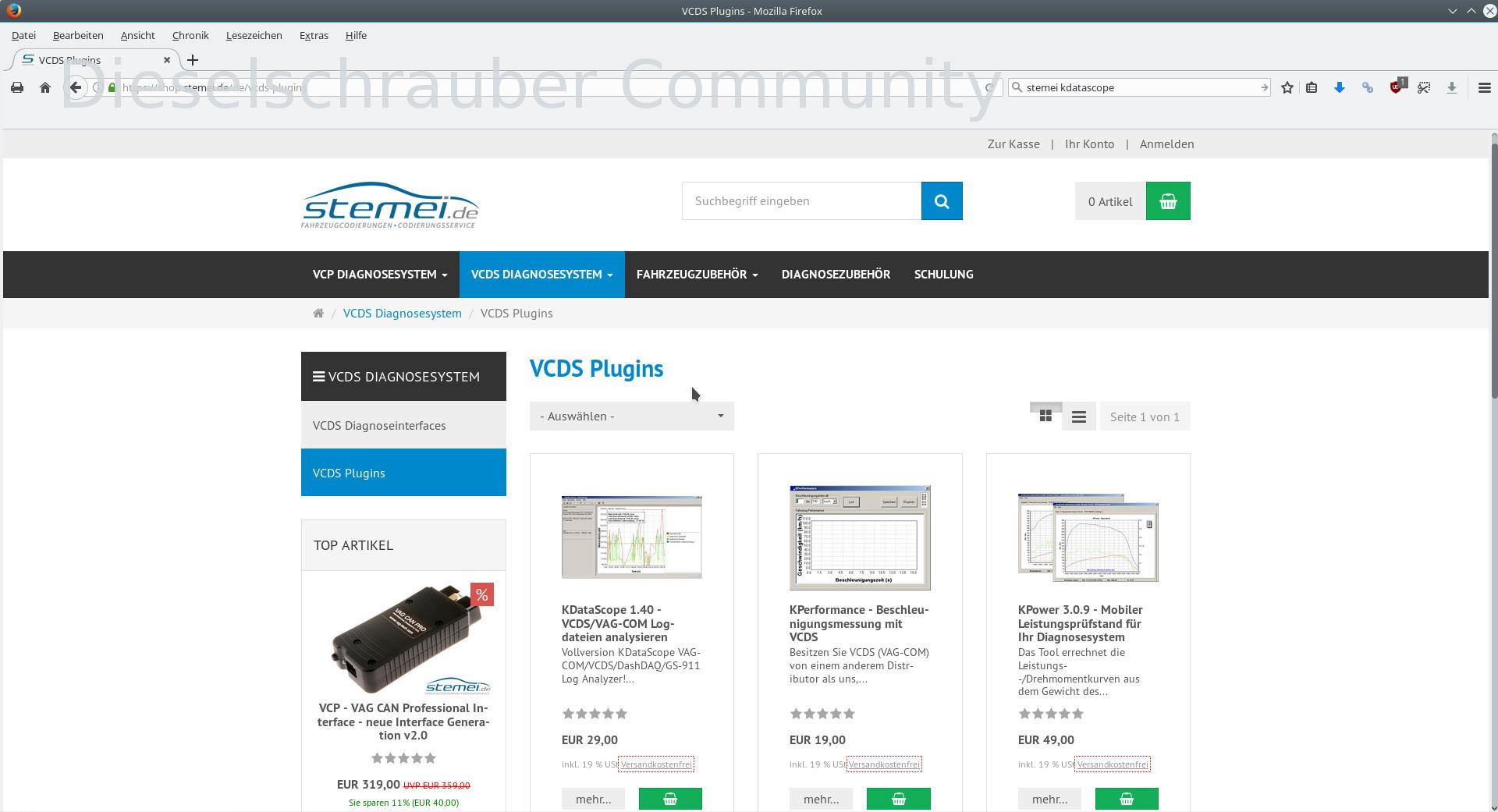Viewport: 1498px width, 812px height.
Task: Open Firefox downloads panel icon
Action: [x=1452, y=87]
